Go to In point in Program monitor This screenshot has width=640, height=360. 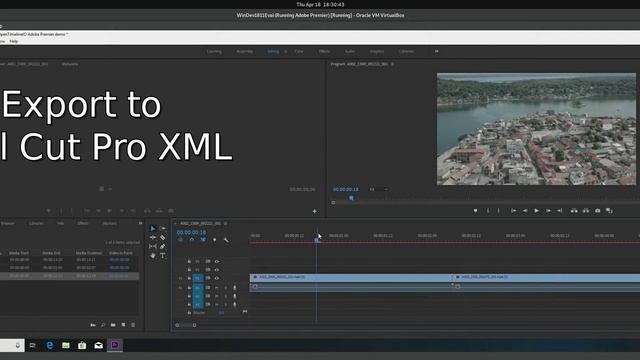[513, 211]
